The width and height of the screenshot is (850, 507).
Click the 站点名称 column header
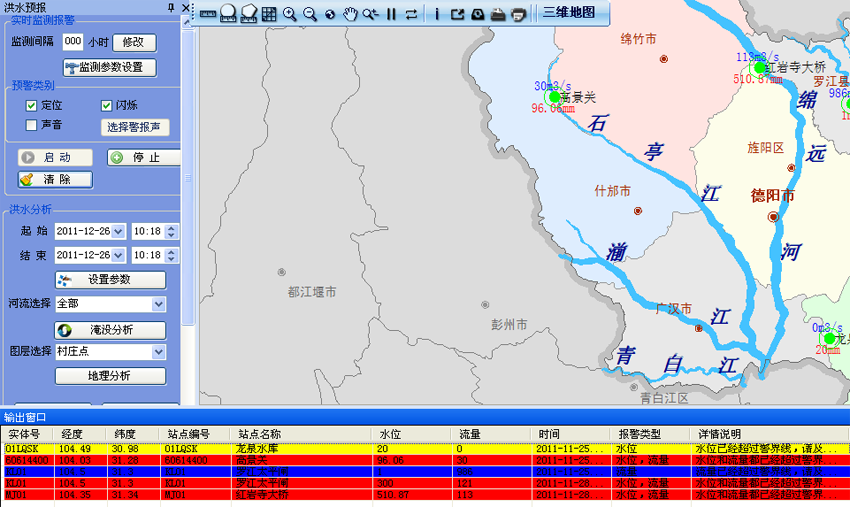pyautogui.click(x=258, y=435)
